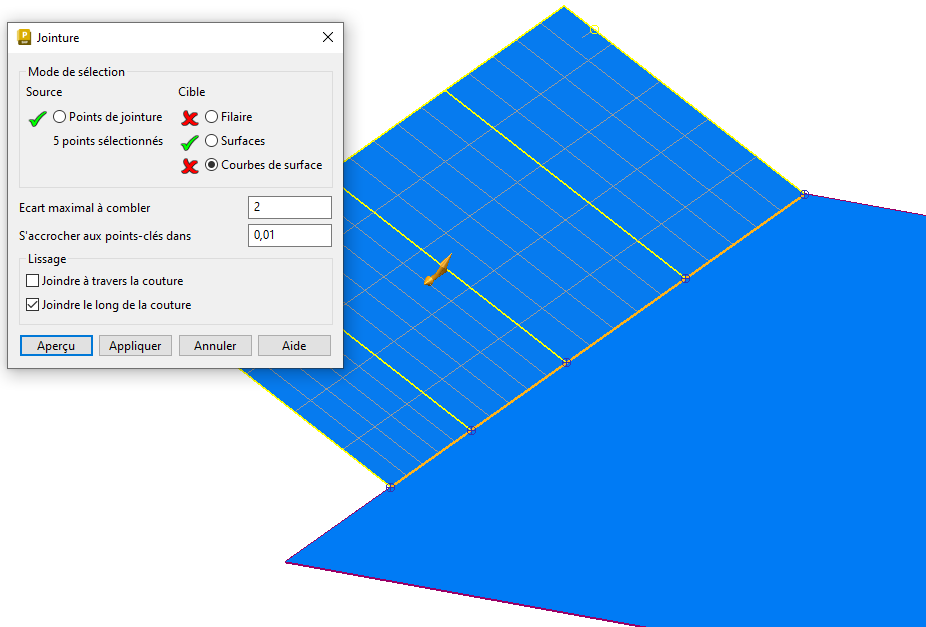
Task: Focus the S'accrocher aux points-clés field
Action: coord(289,236)
